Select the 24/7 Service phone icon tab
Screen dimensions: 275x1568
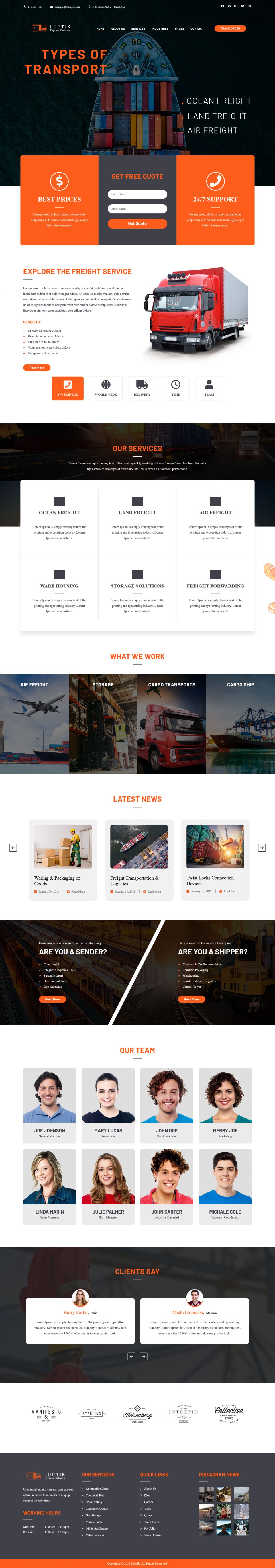[x=68, y=385]
